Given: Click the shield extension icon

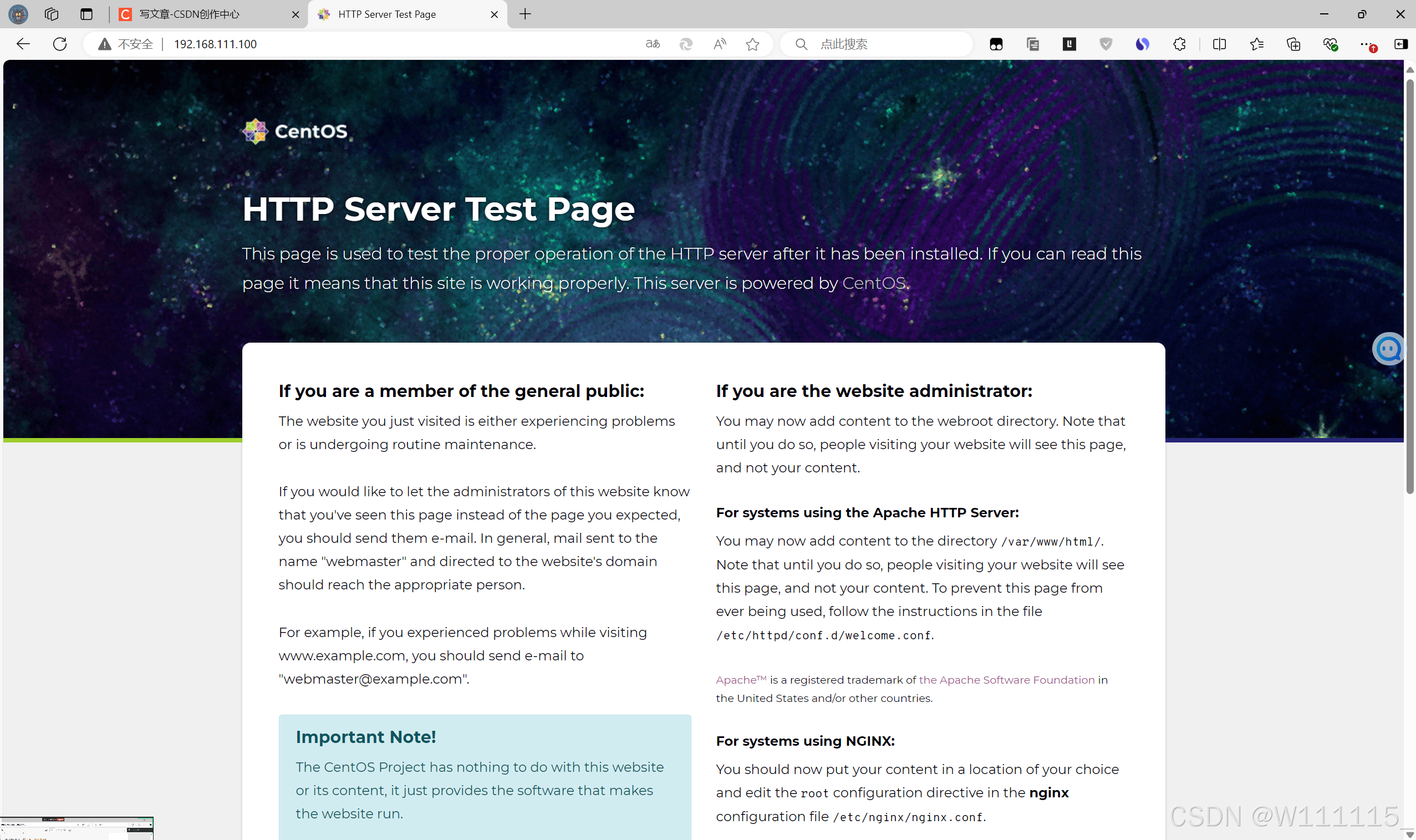Looking at the screenshot, I should pos(1106,44).
